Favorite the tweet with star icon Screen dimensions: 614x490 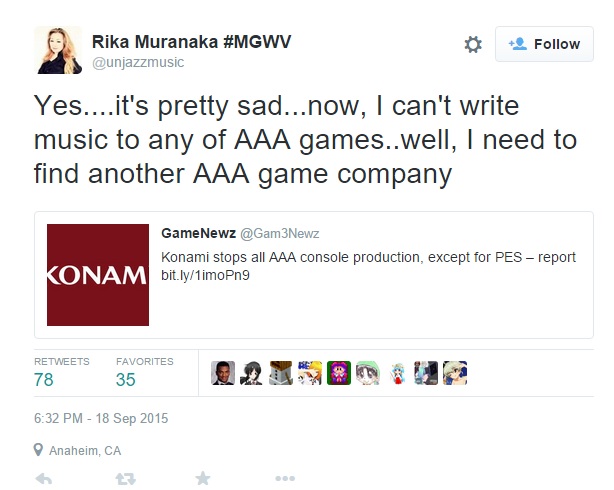[203, 478]
